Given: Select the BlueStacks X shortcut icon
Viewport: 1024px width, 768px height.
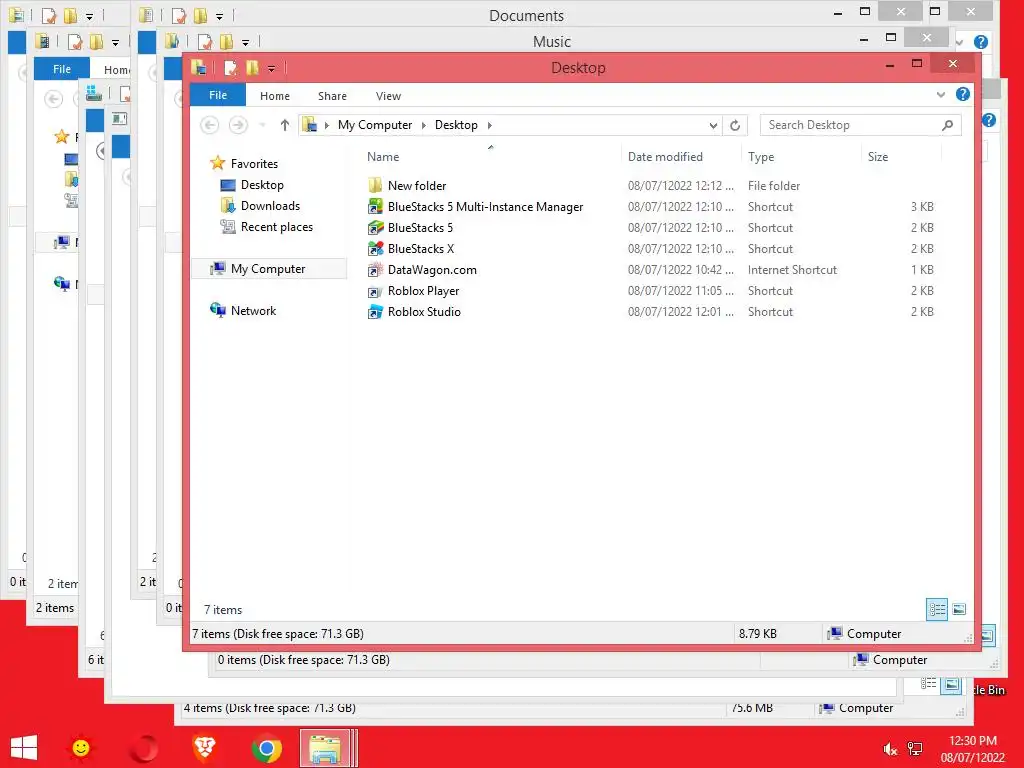Looking at the screenshot, I should (375, 248).
